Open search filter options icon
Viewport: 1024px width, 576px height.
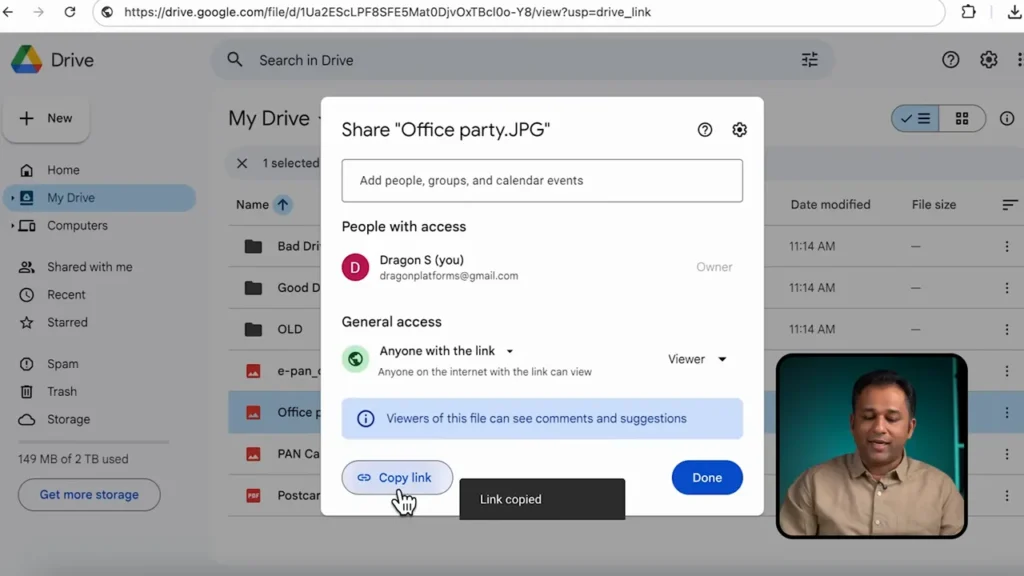point(809,60)
